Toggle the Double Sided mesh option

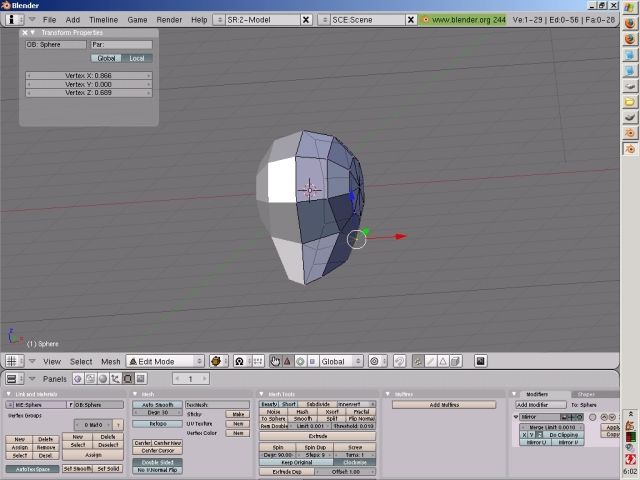[157, 462]
